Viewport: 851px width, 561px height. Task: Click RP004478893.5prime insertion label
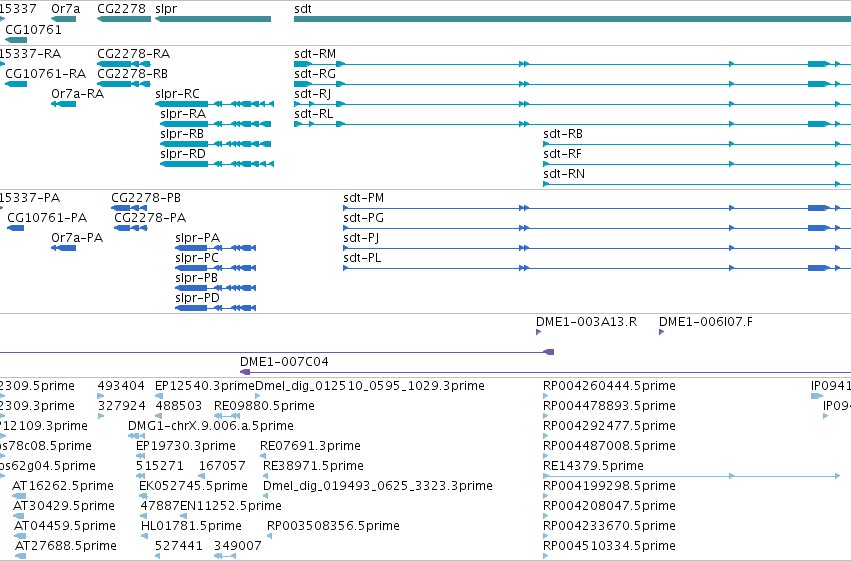pyautogui.click(x=609, y=406)
